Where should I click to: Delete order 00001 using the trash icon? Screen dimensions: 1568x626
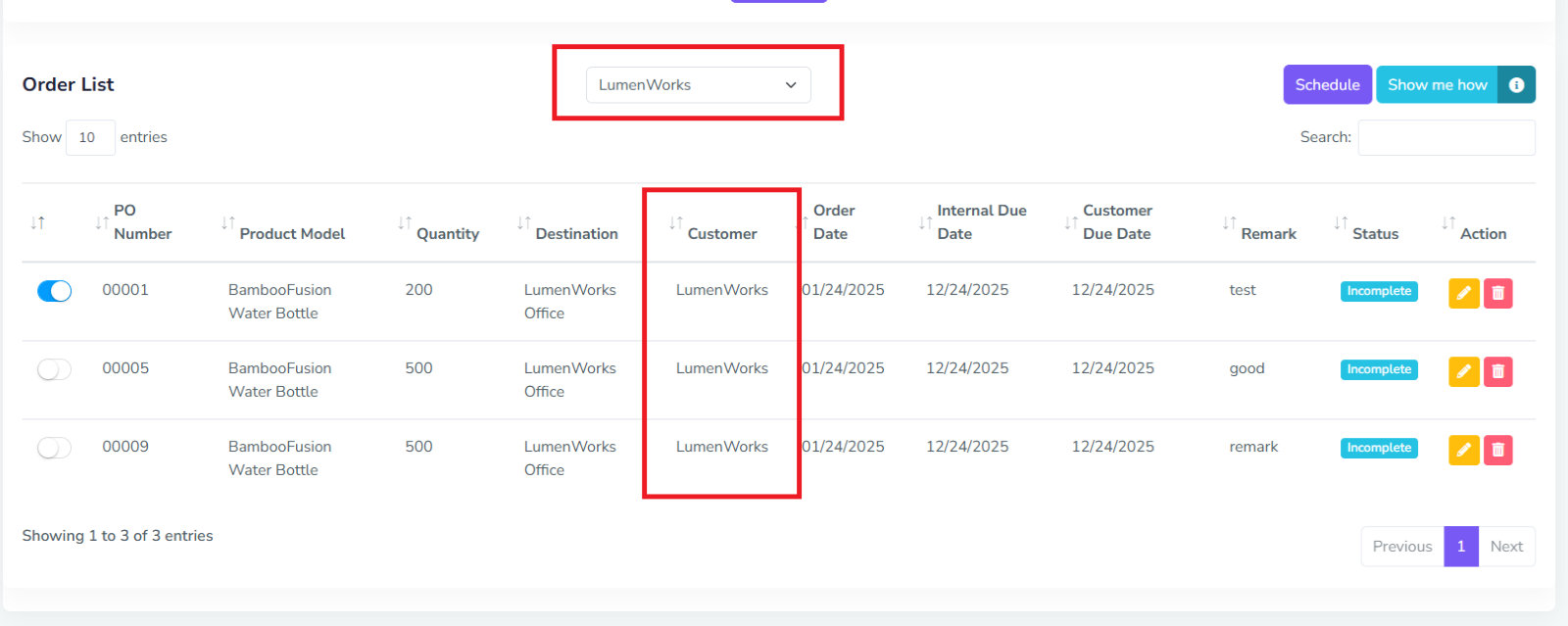tap(1497, 293)
